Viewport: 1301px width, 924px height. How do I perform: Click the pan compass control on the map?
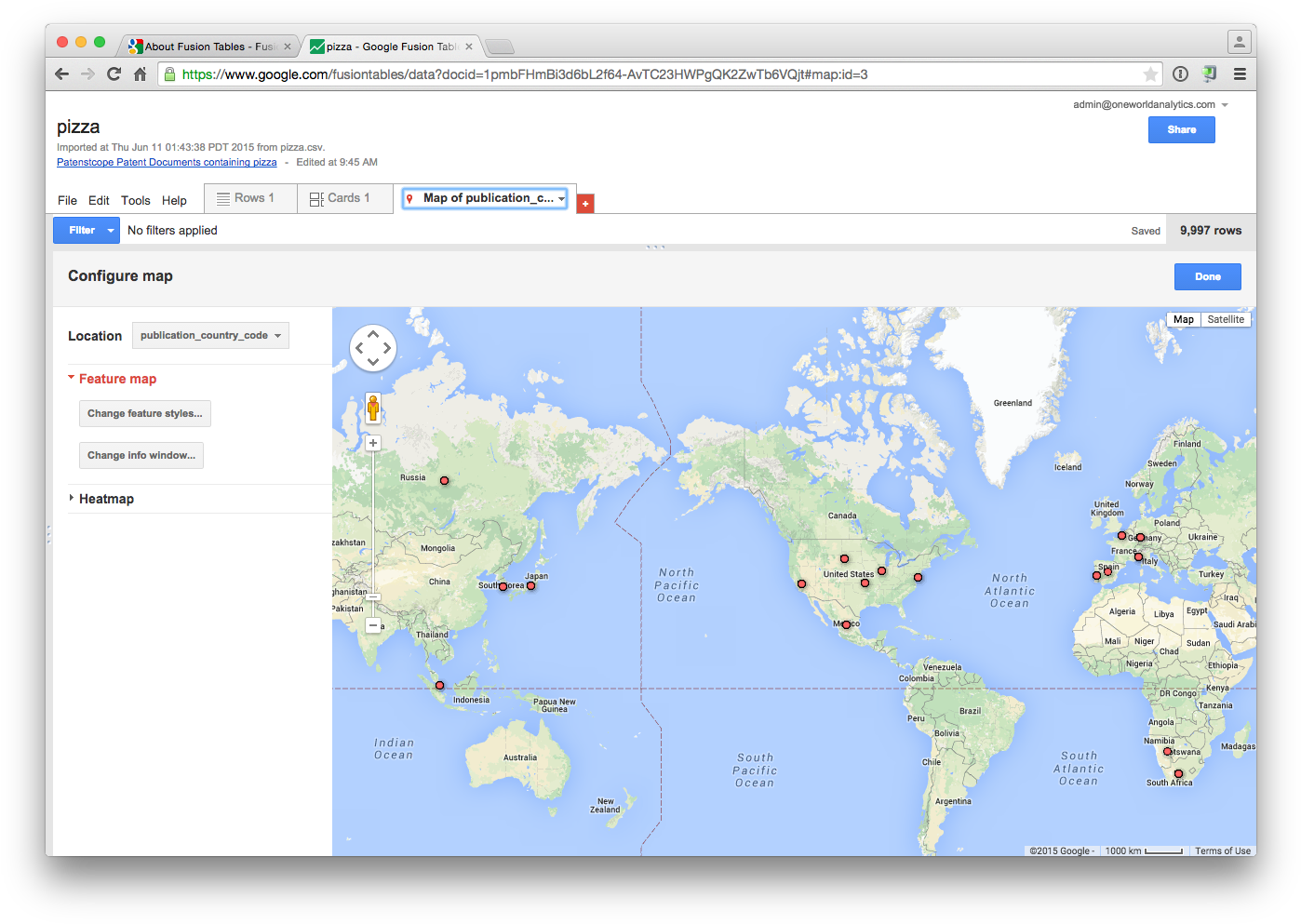372,347
